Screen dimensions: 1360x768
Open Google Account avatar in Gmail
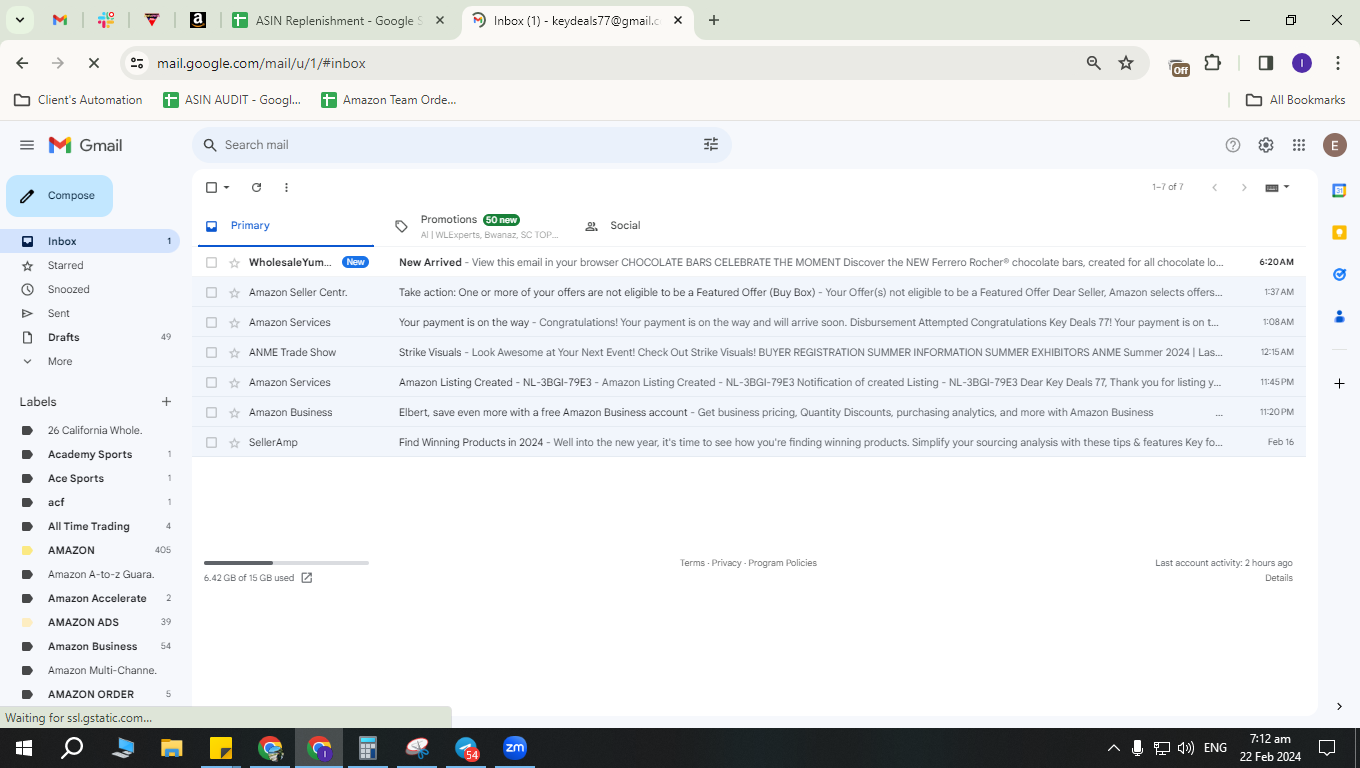coord(1335,145)
